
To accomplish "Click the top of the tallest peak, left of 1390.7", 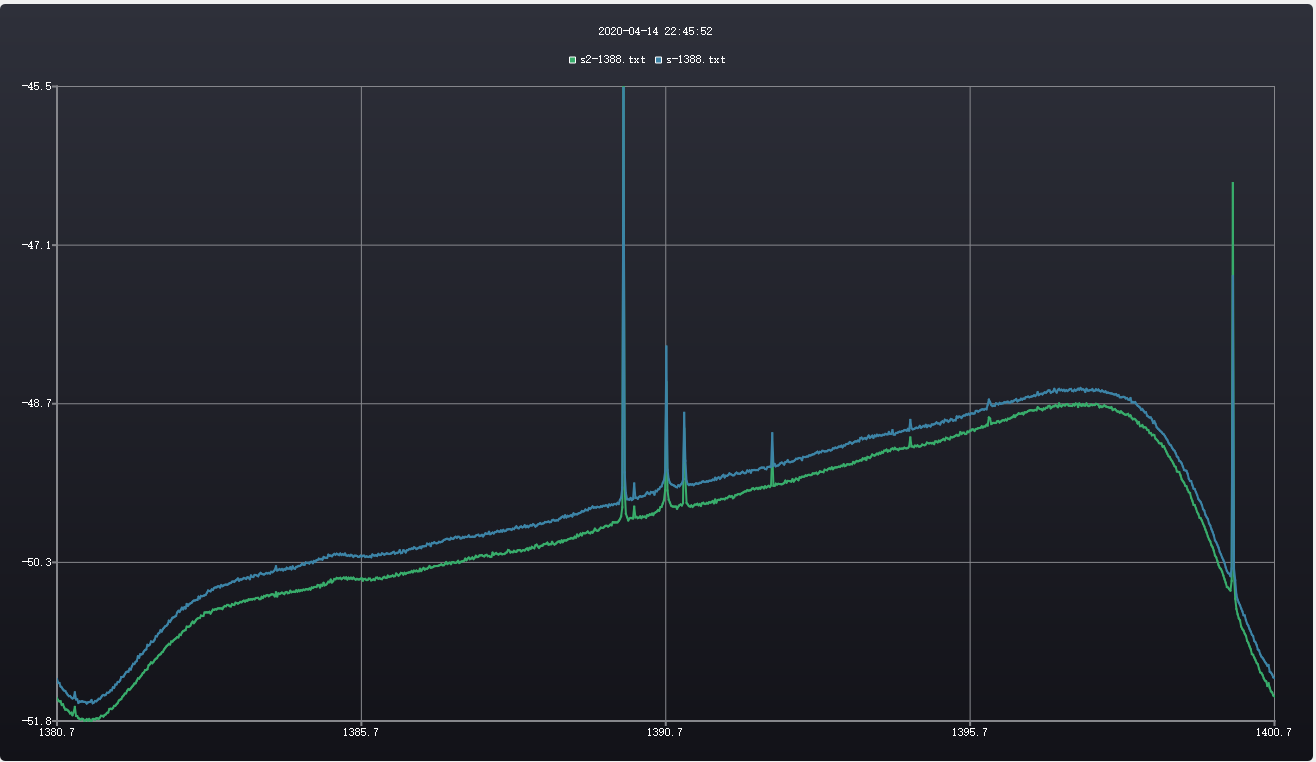I will click(x=623, y=90).
